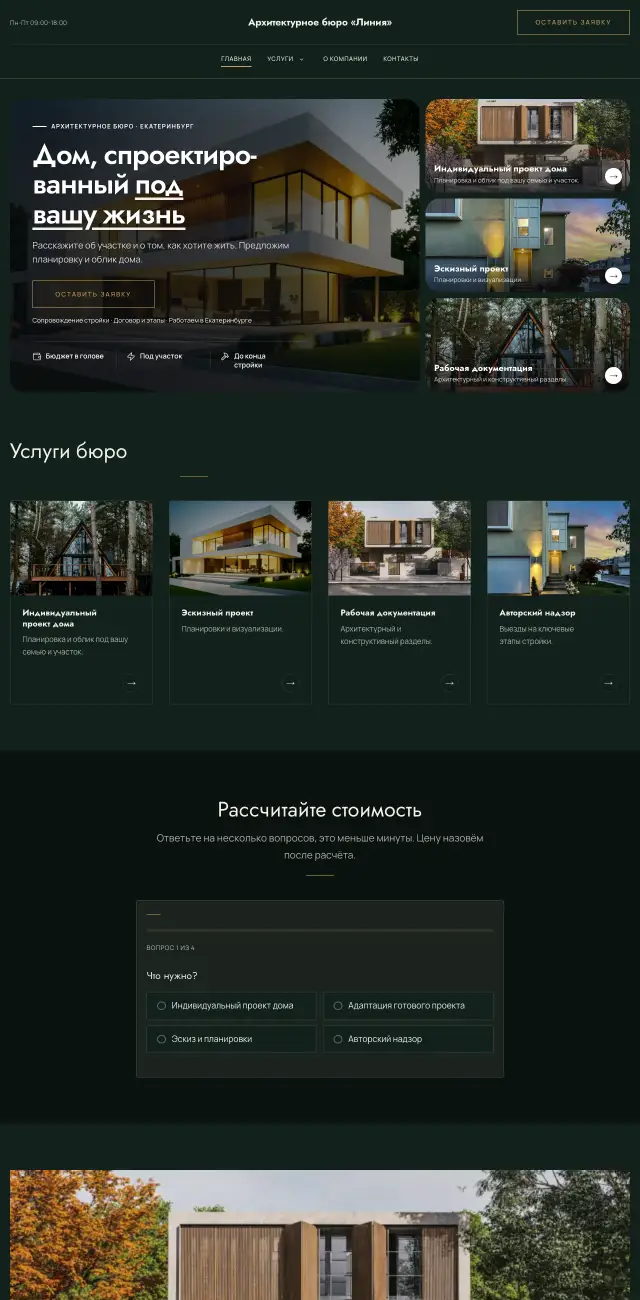640x1300 pixels.
Task: Click the text «Архитектурный и конструктивный разделы» in services
Action: (386, 635)
